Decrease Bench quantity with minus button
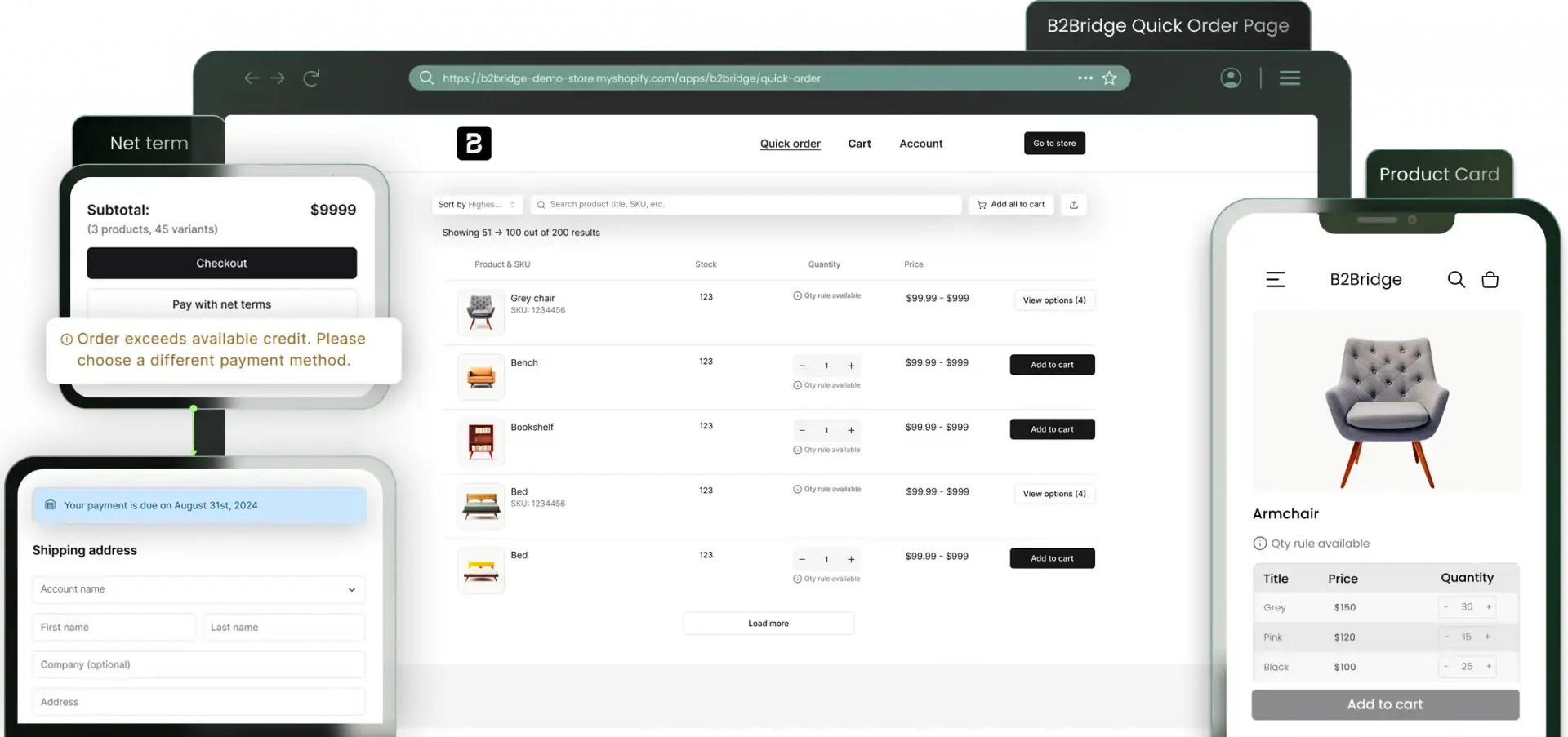The height and width of the screenshot is (737, 1568). click(x=802, y=366)
